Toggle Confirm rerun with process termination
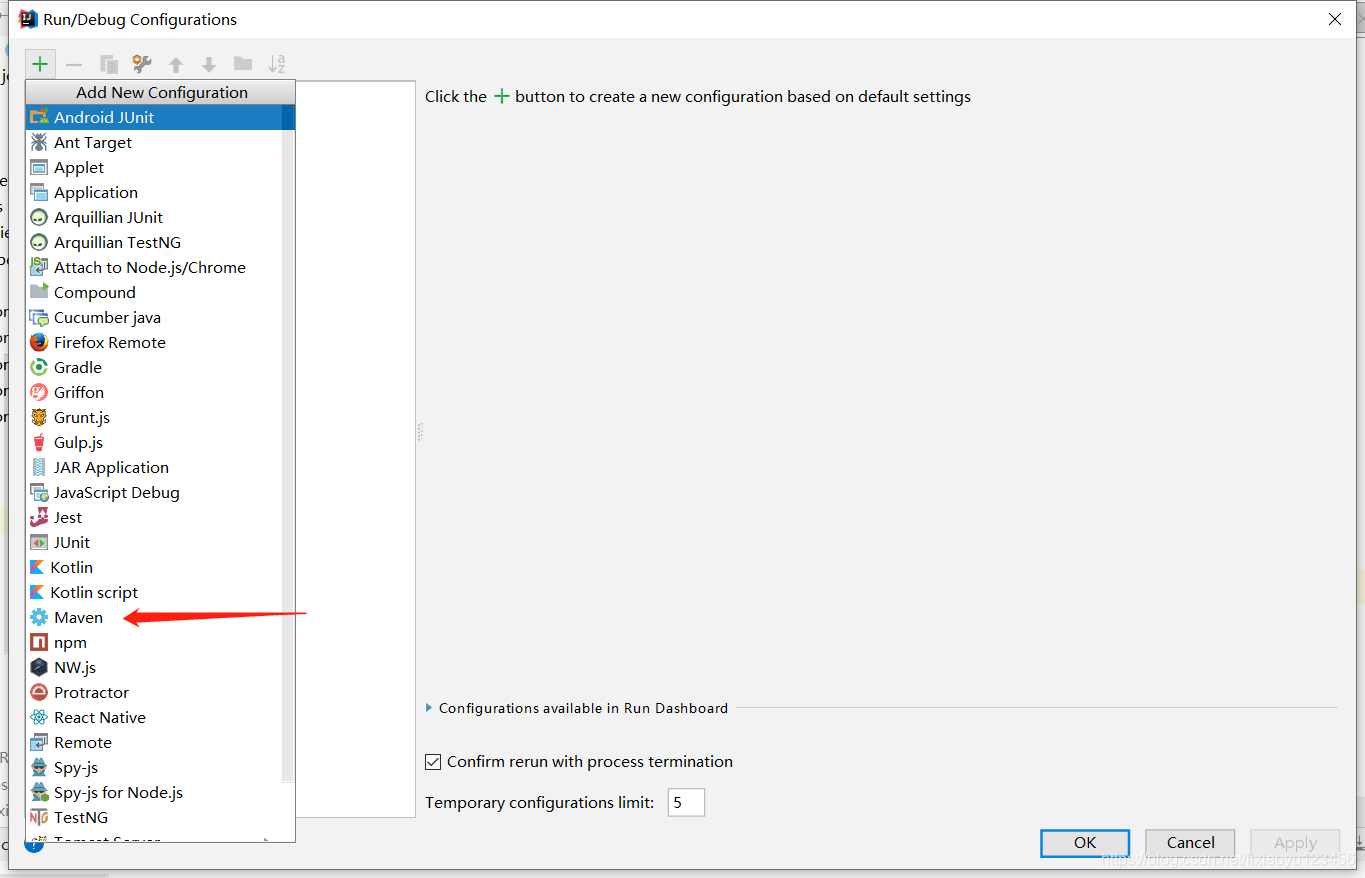The image size is (1365, 878). tap(433, 762)
